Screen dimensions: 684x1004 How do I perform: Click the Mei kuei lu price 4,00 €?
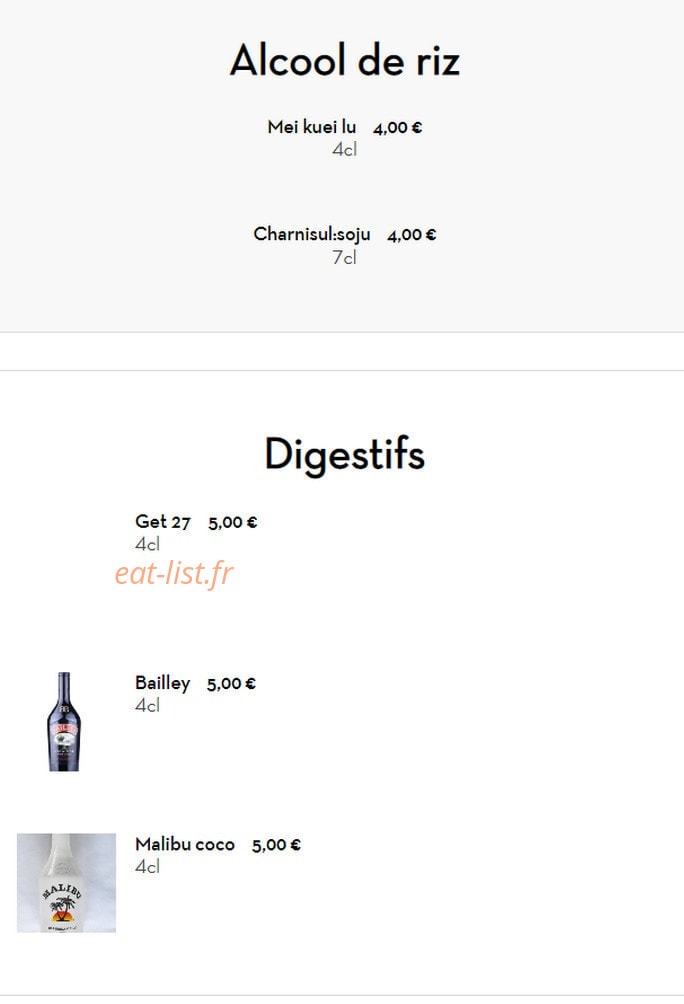(x=398, y=127)
